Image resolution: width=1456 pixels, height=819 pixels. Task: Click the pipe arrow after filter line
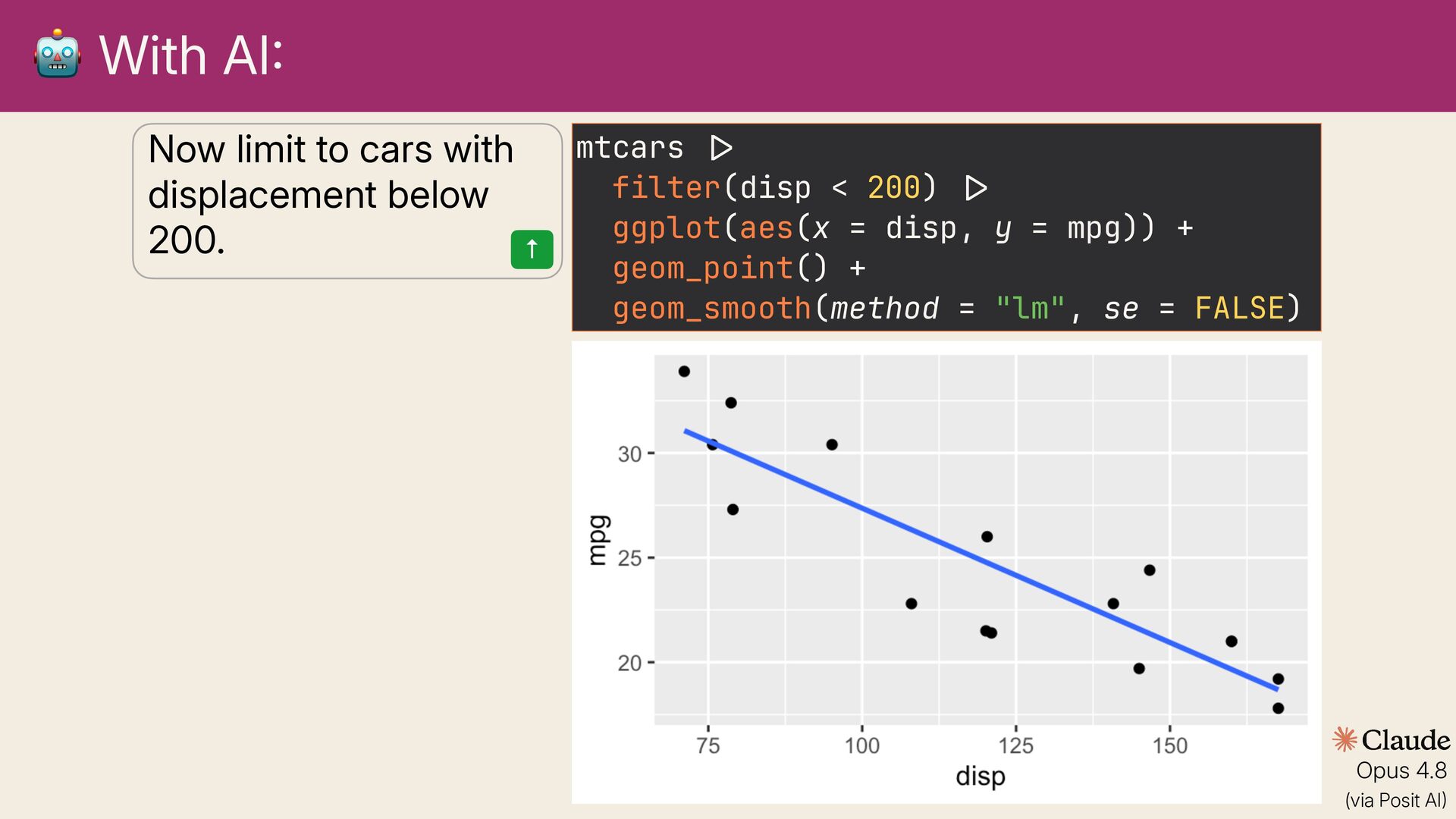click(x=976, y=187)
